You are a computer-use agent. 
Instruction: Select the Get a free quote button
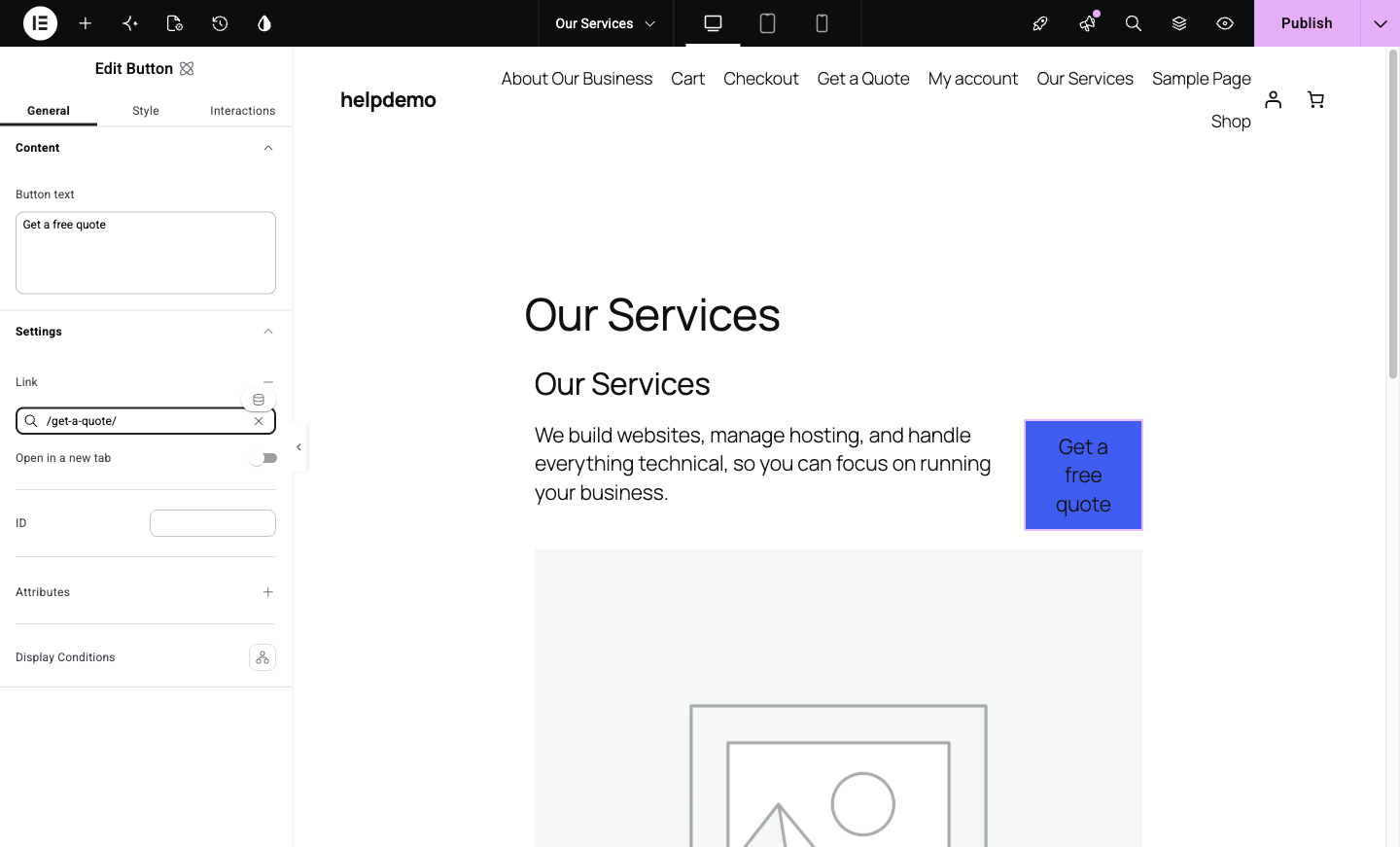pyautogui.click(x=1083, y=476)
